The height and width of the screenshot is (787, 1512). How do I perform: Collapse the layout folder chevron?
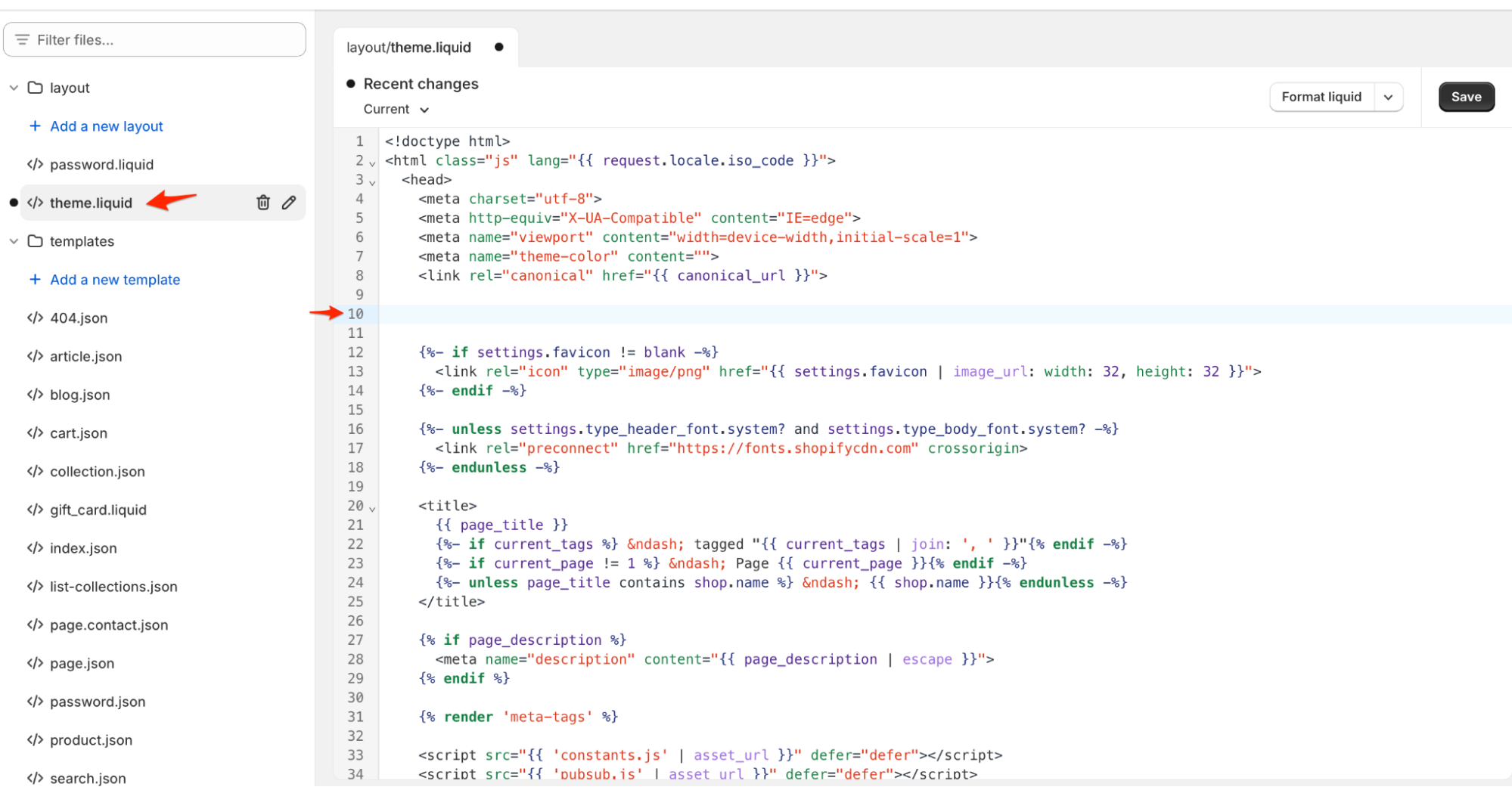pos(14,87)
